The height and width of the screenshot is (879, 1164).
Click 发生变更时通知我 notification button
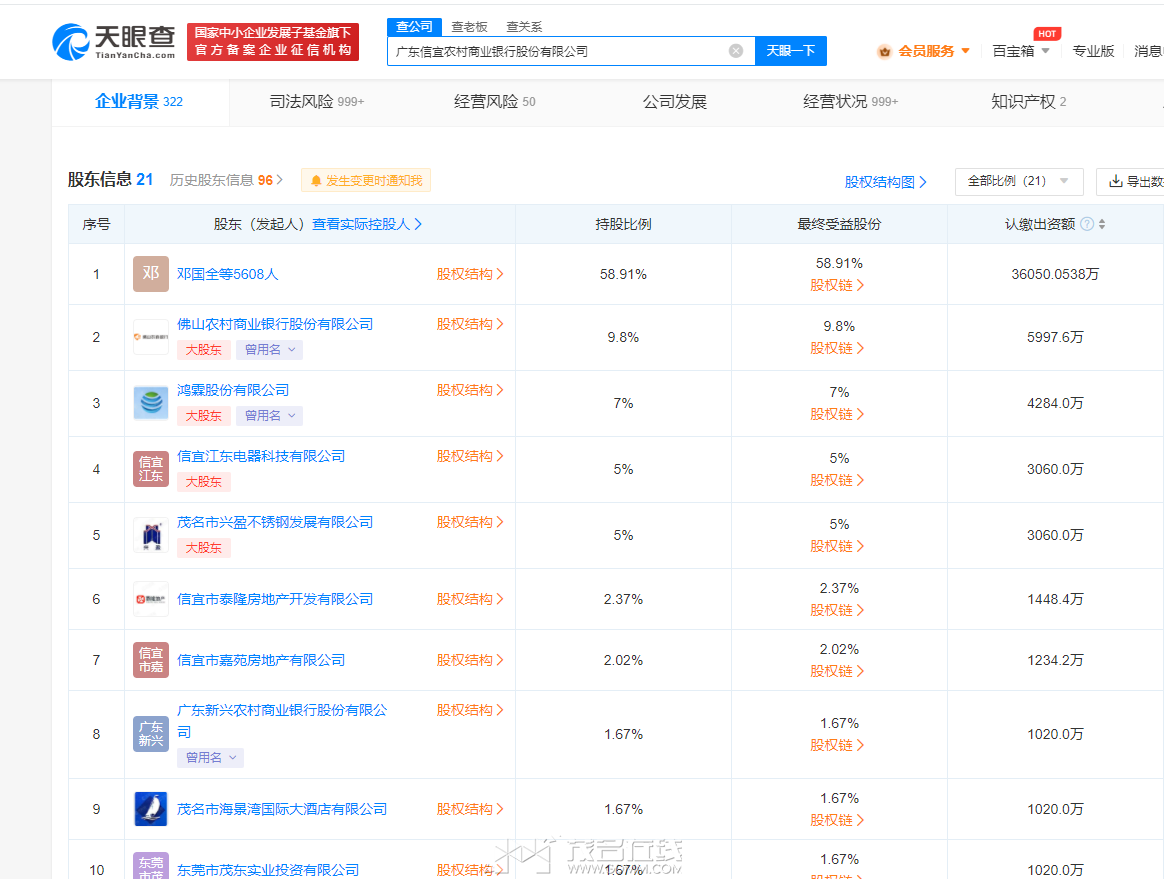366,181
